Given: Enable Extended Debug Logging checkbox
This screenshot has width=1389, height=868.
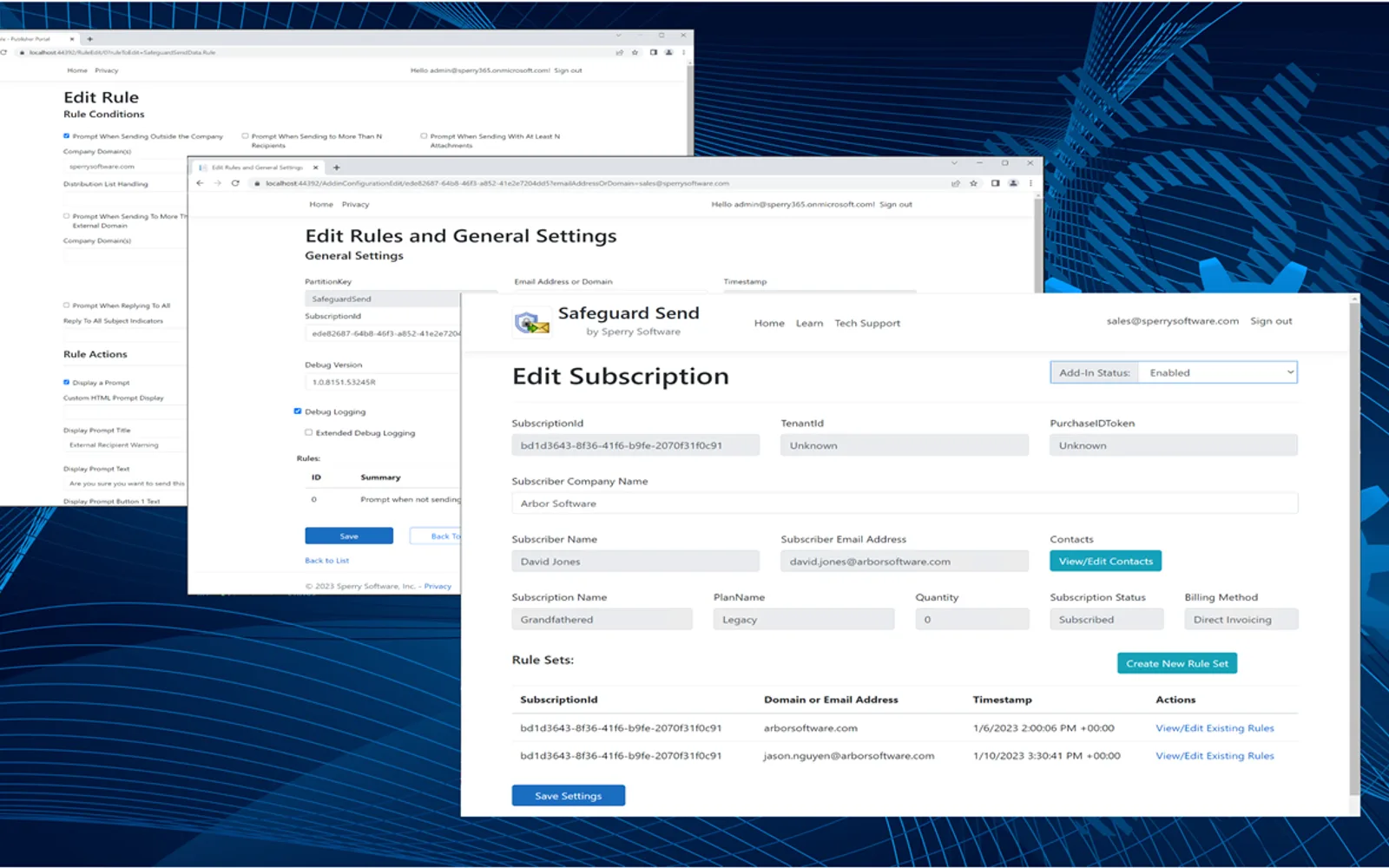Looking at the screenshot, I should pyautogui.click(x=308, y=432).
